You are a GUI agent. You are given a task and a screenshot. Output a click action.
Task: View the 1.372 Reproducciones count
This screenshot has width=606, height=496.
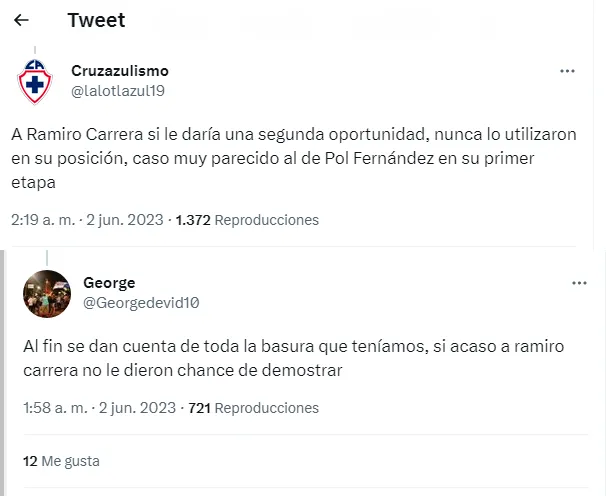pyautogui.click(x=247, y=219)
